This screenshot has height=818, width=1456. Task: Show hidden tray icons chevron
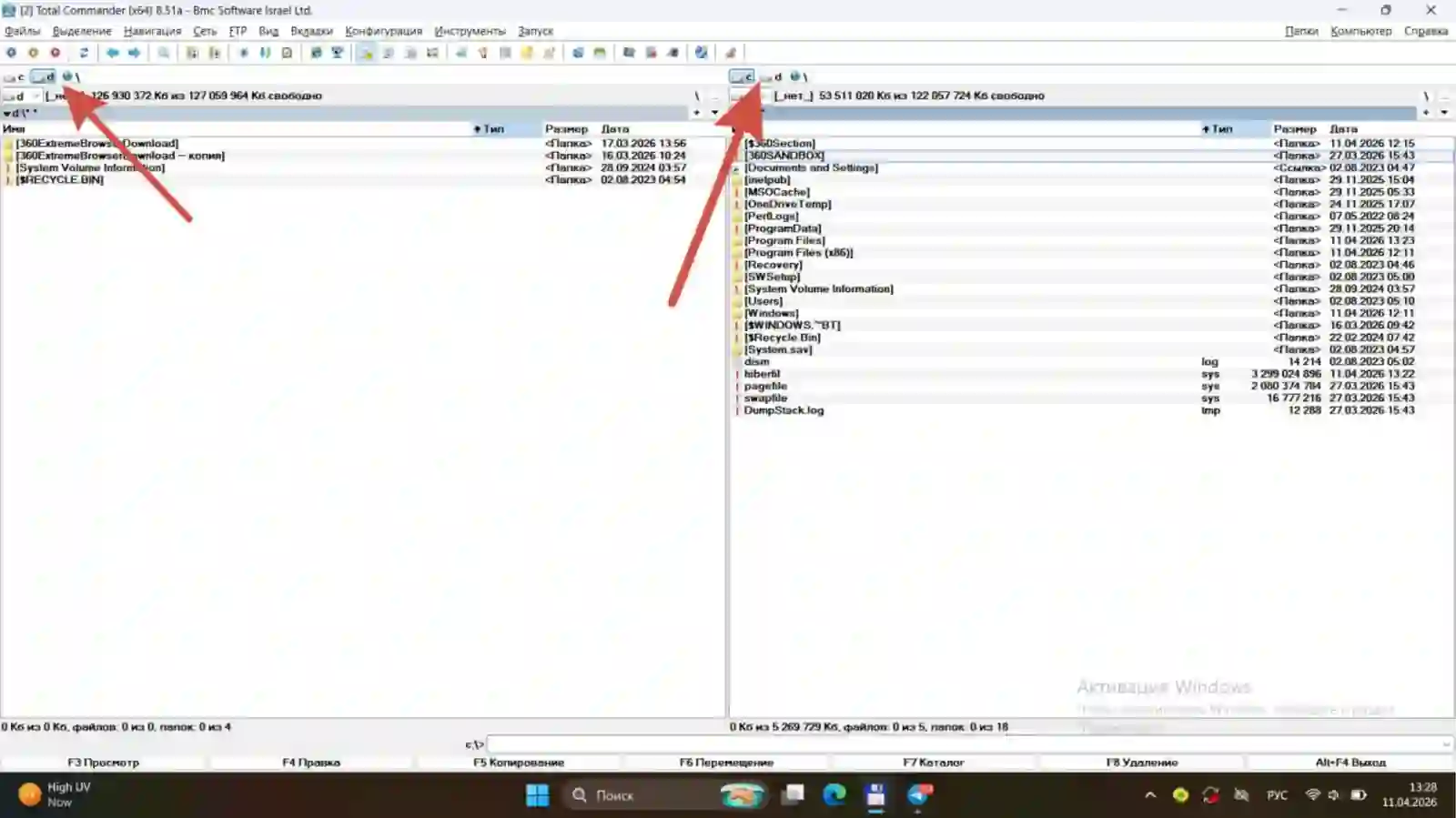[x=1150, y=795]
